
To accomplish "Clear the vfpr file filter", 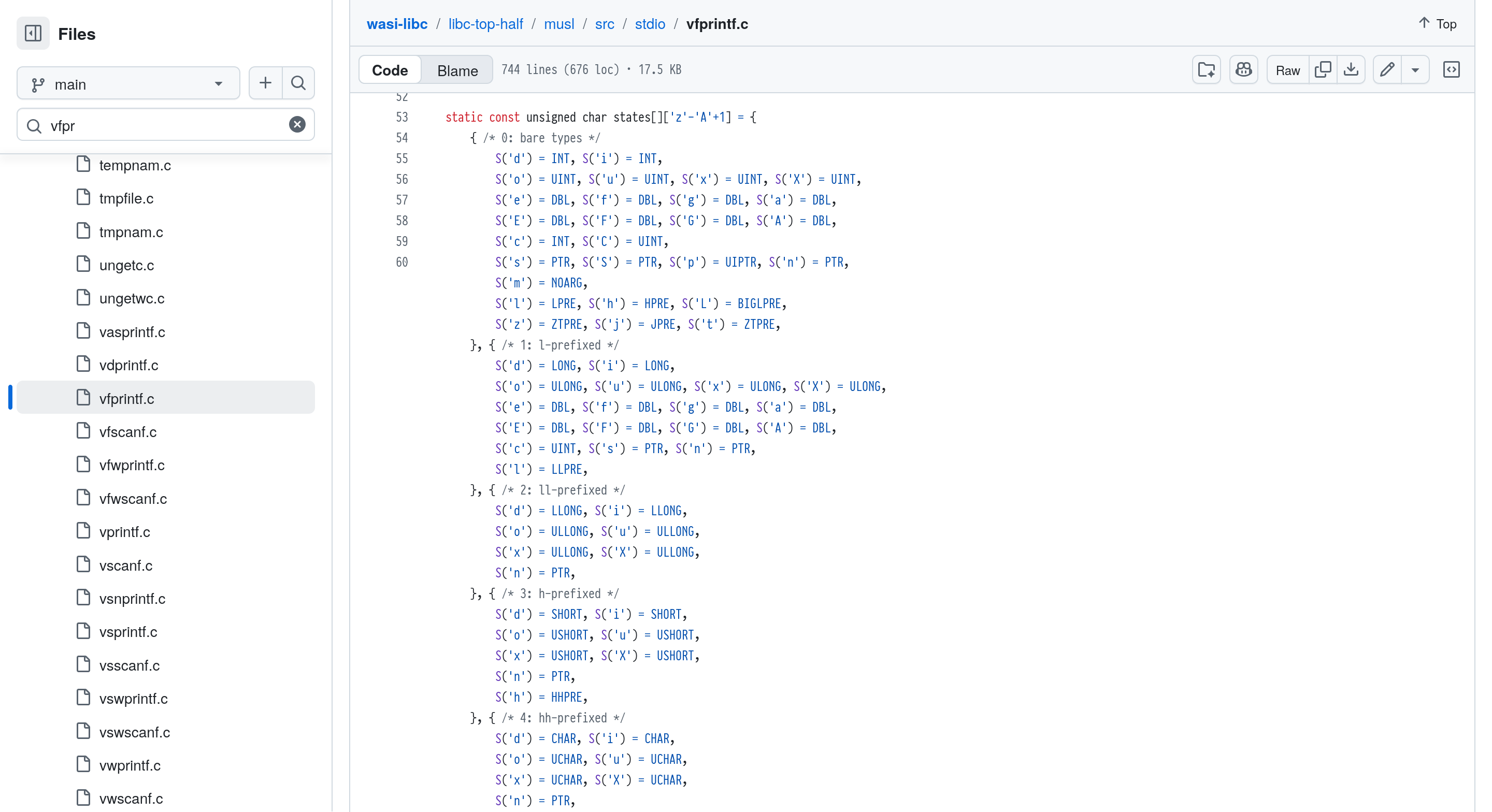I will 297,124.
